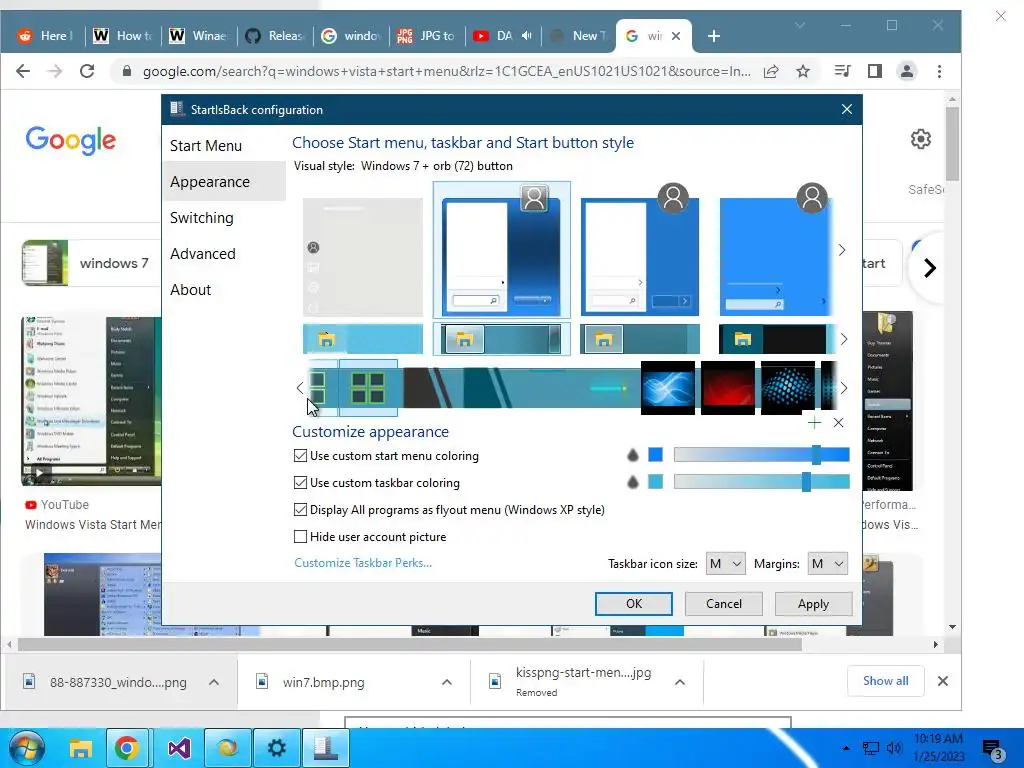Open Chrome's three-dot menu
Image resolution: width=1024 pixels, height=768 pixels.
click(x=939, y=71)
